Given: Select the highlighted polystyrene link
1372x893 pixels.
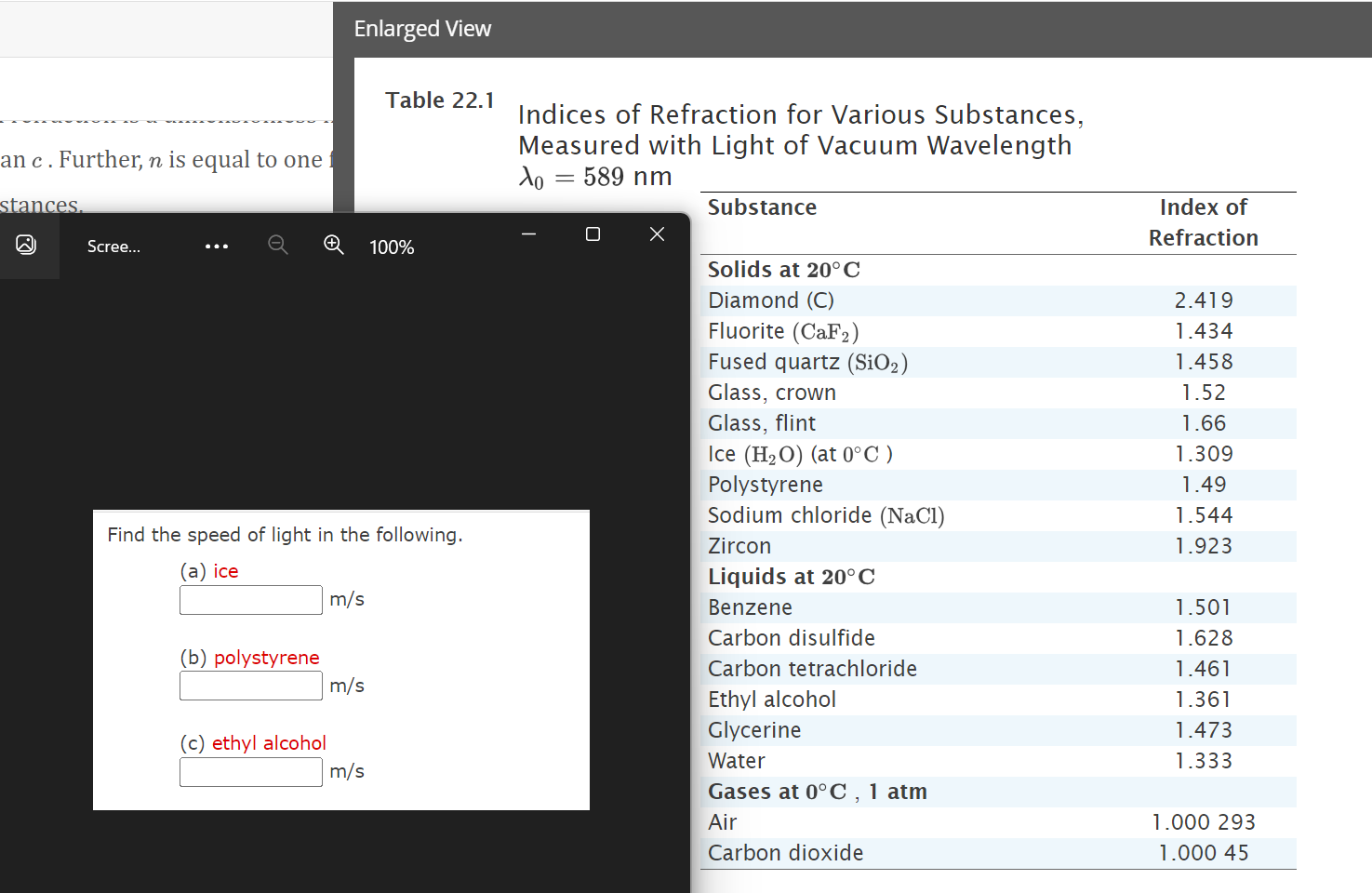Looking at the screenshot, I should pyautogui.click(x=267, y=658).
